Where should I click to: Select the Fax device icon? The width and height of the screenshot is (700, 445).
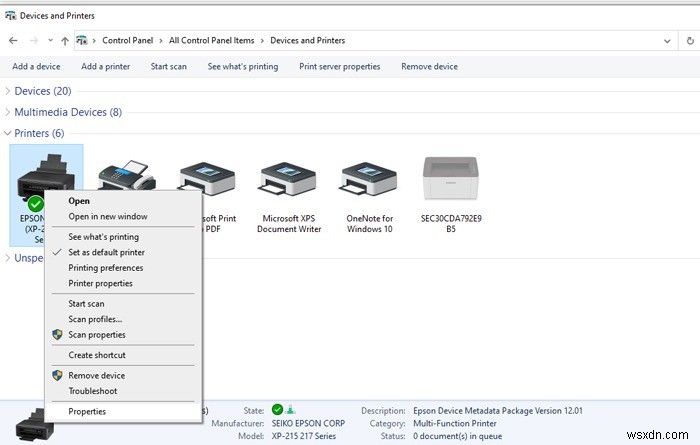click(x=125, y=172)
